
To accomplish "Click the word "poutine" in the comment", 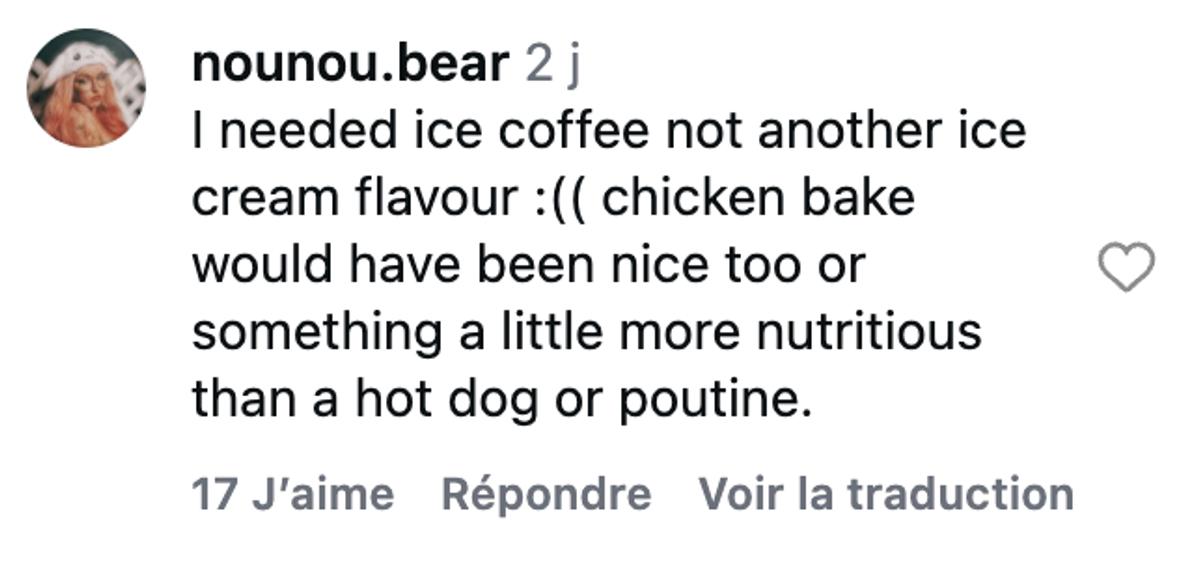I will tap(710, 400).
